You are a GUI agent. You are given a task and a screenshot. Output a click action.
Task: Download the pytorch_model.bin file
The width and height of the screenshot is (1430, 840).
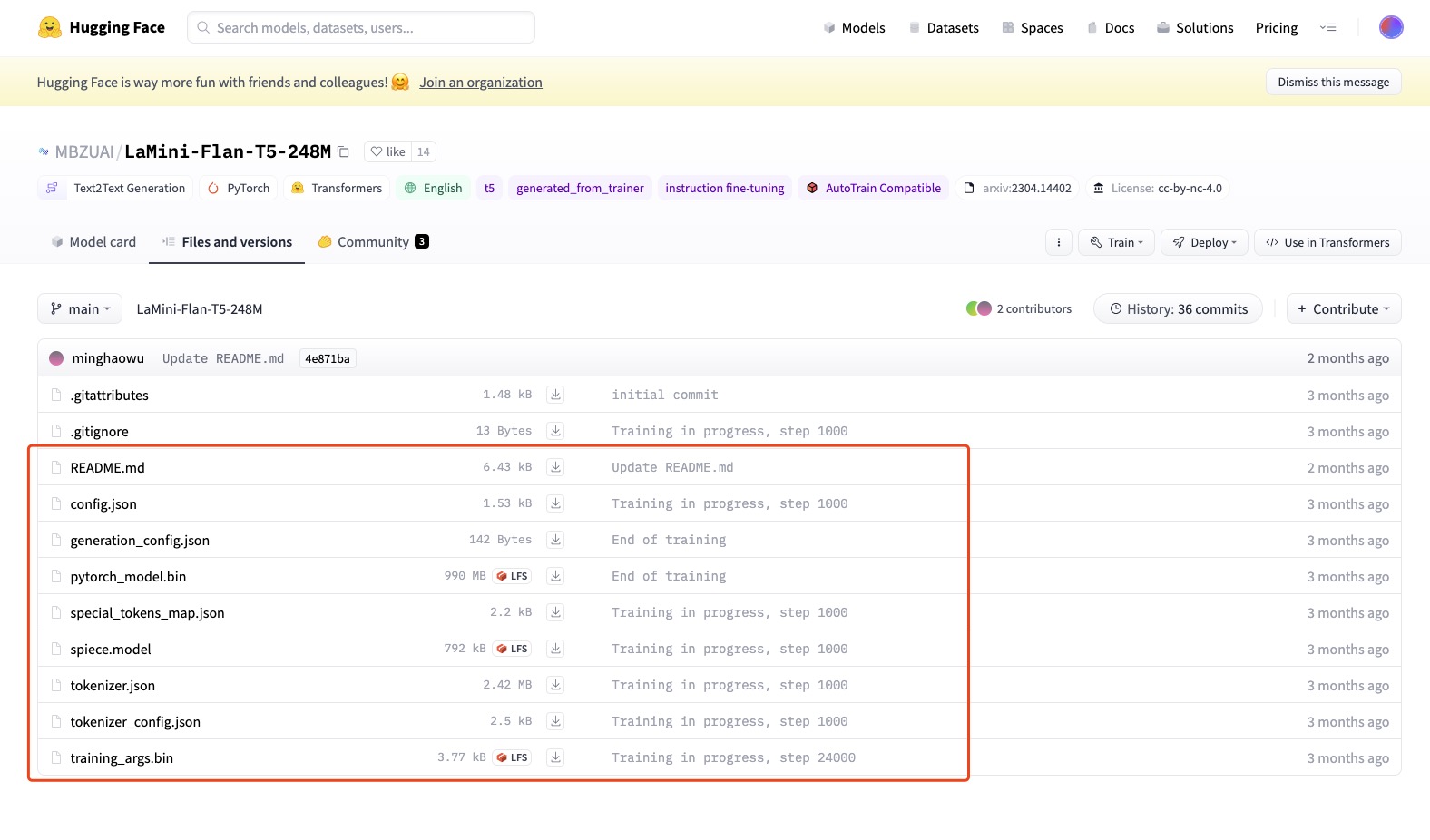(556, 576)
